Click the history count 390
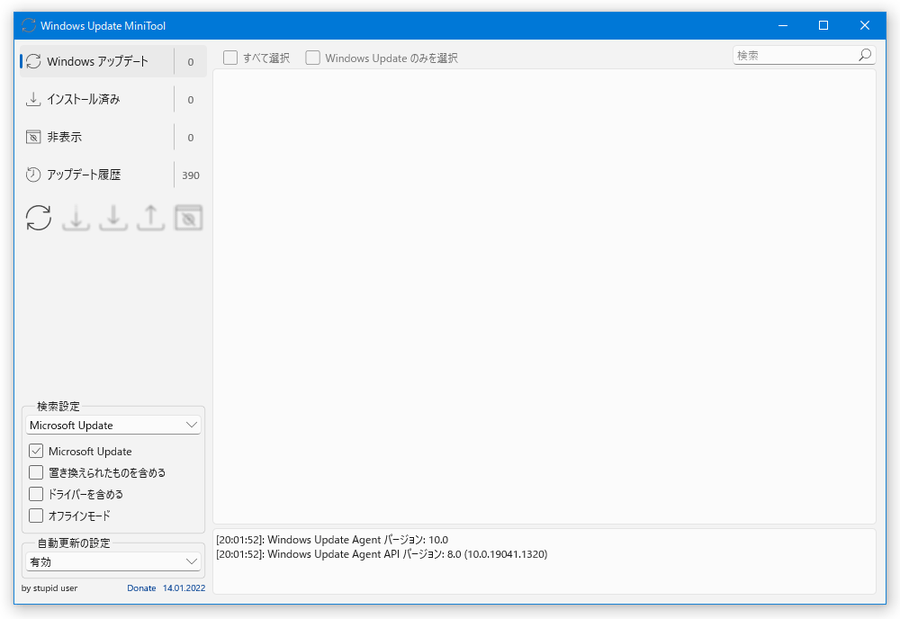 191,175
